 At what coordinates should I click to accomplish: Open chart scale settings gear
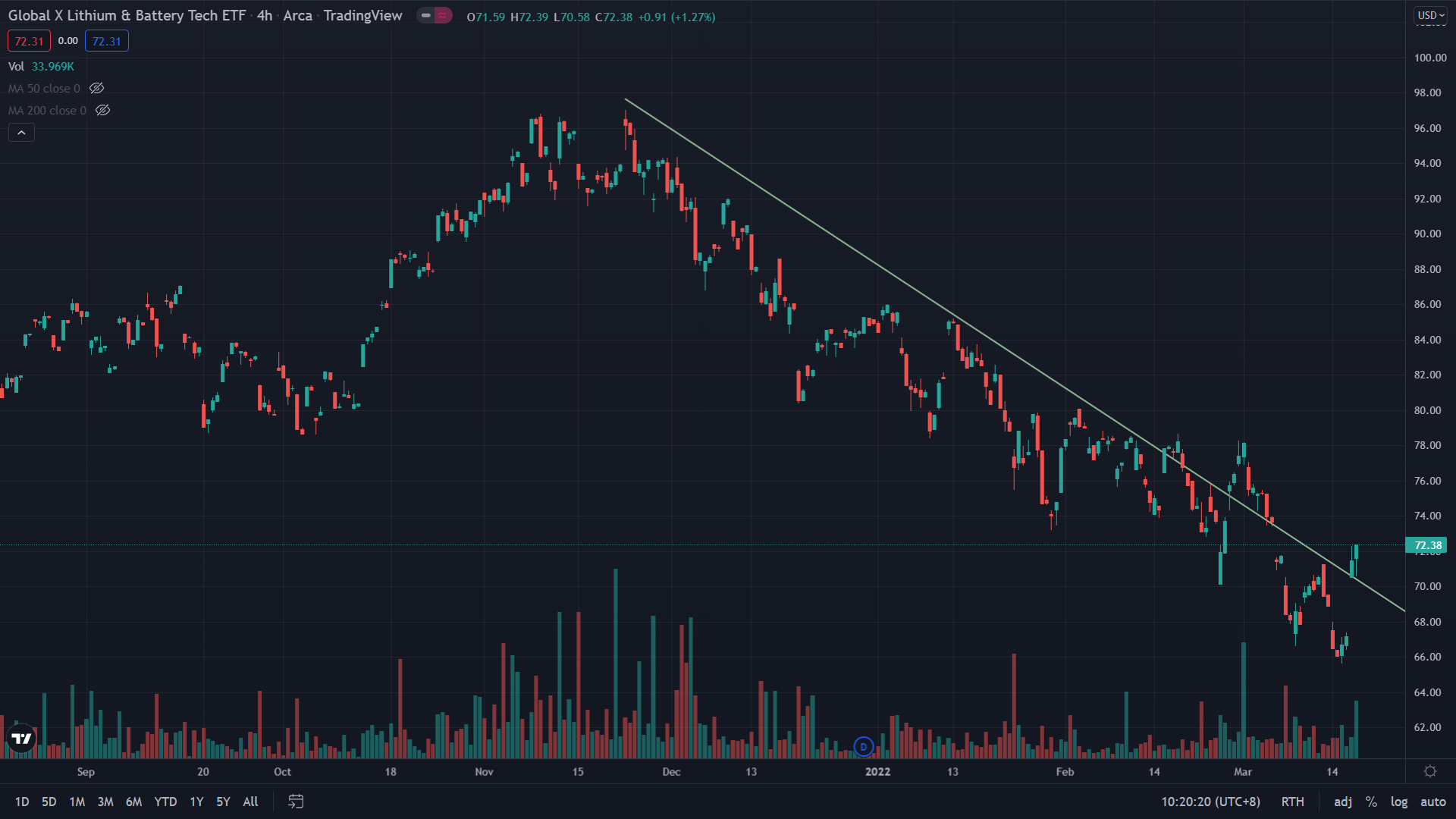[x=1430, y=771]
